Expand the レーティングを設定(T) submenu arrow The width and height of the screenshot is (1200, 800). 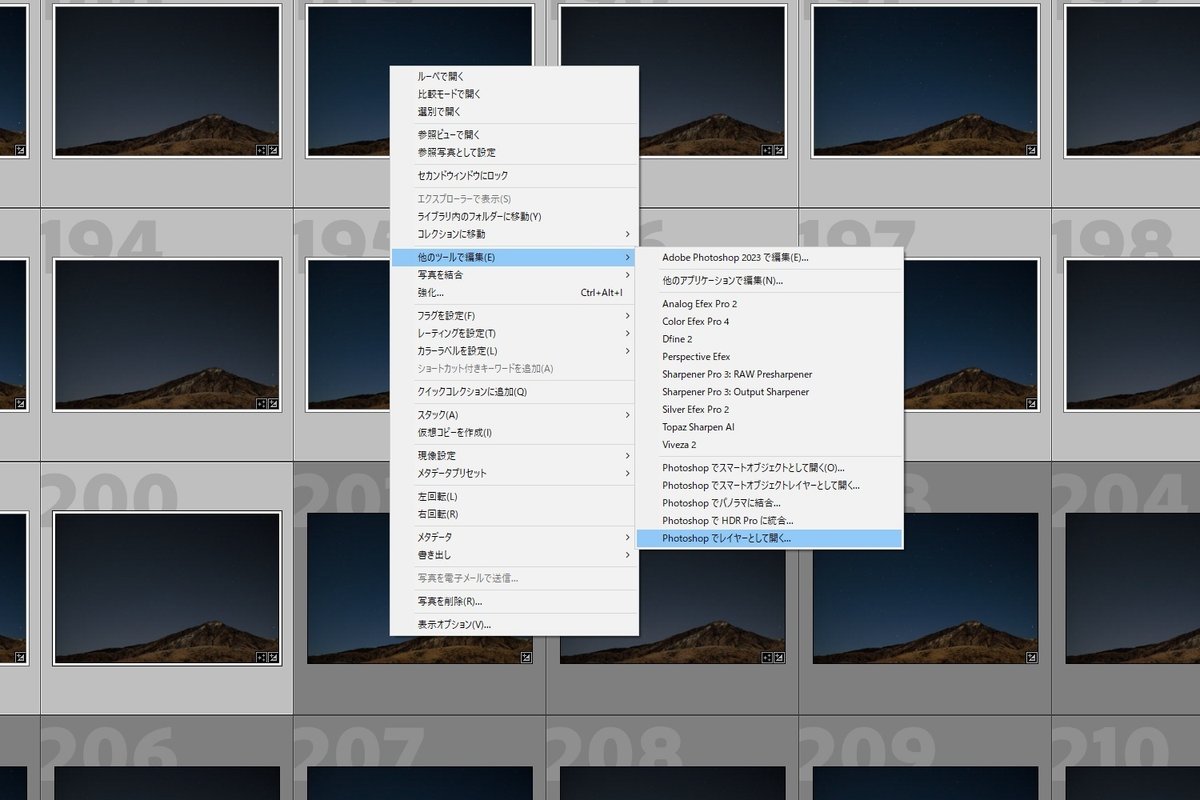pyautogui.click(x=628, y=333)
